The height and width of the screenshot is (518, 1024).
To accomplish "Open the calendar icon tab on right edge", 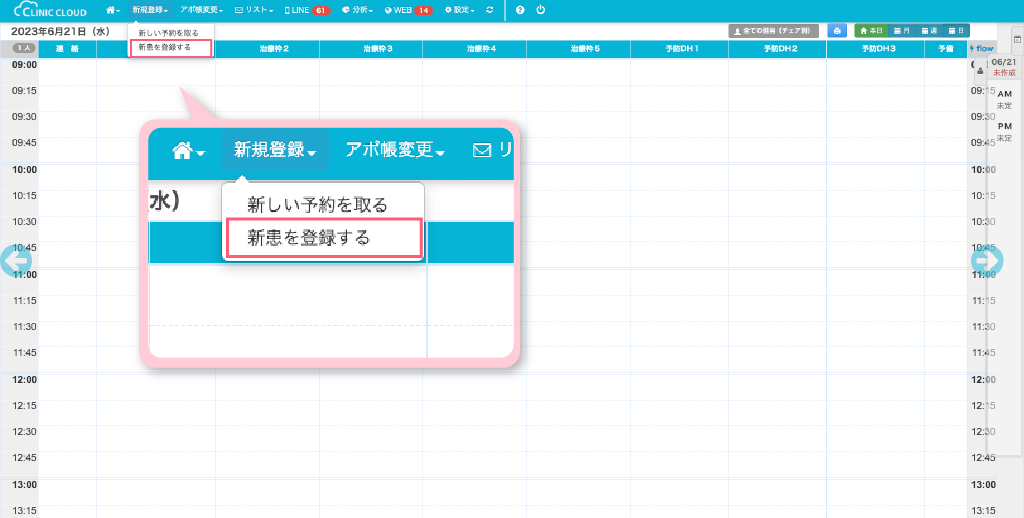I will [x=1016, y=37].
